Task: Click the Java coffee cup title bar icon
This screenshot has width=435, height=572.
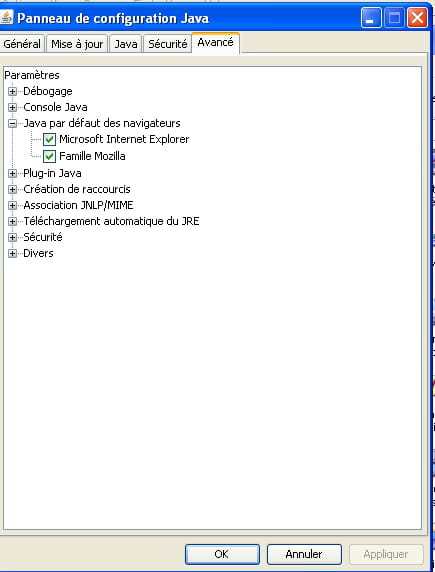Action: point(6,18)
